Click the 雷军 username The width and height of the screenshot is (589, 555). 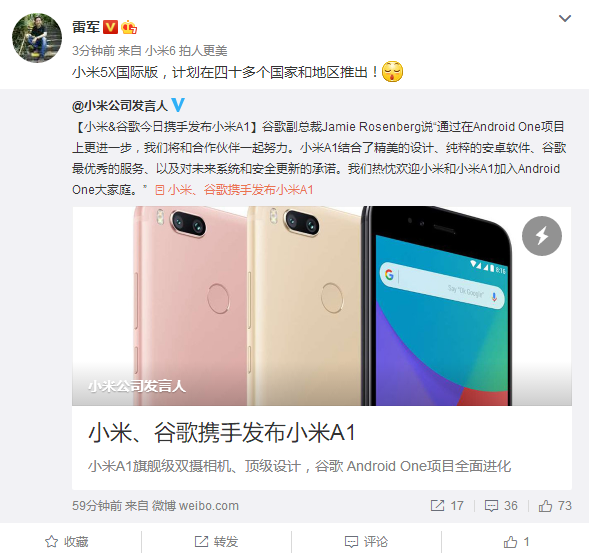[86, 27]
